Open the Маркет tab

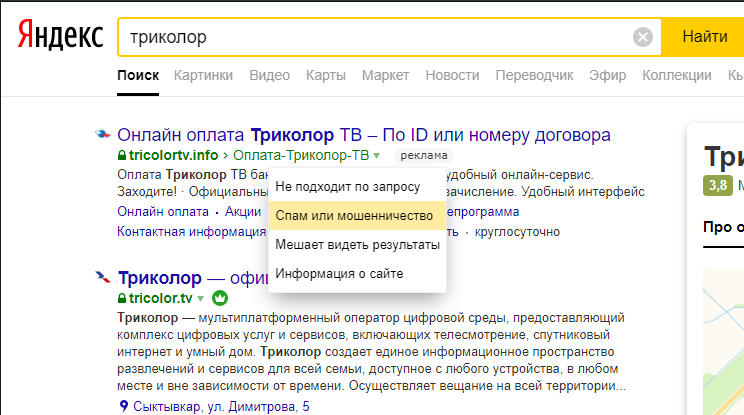(385, 75)
